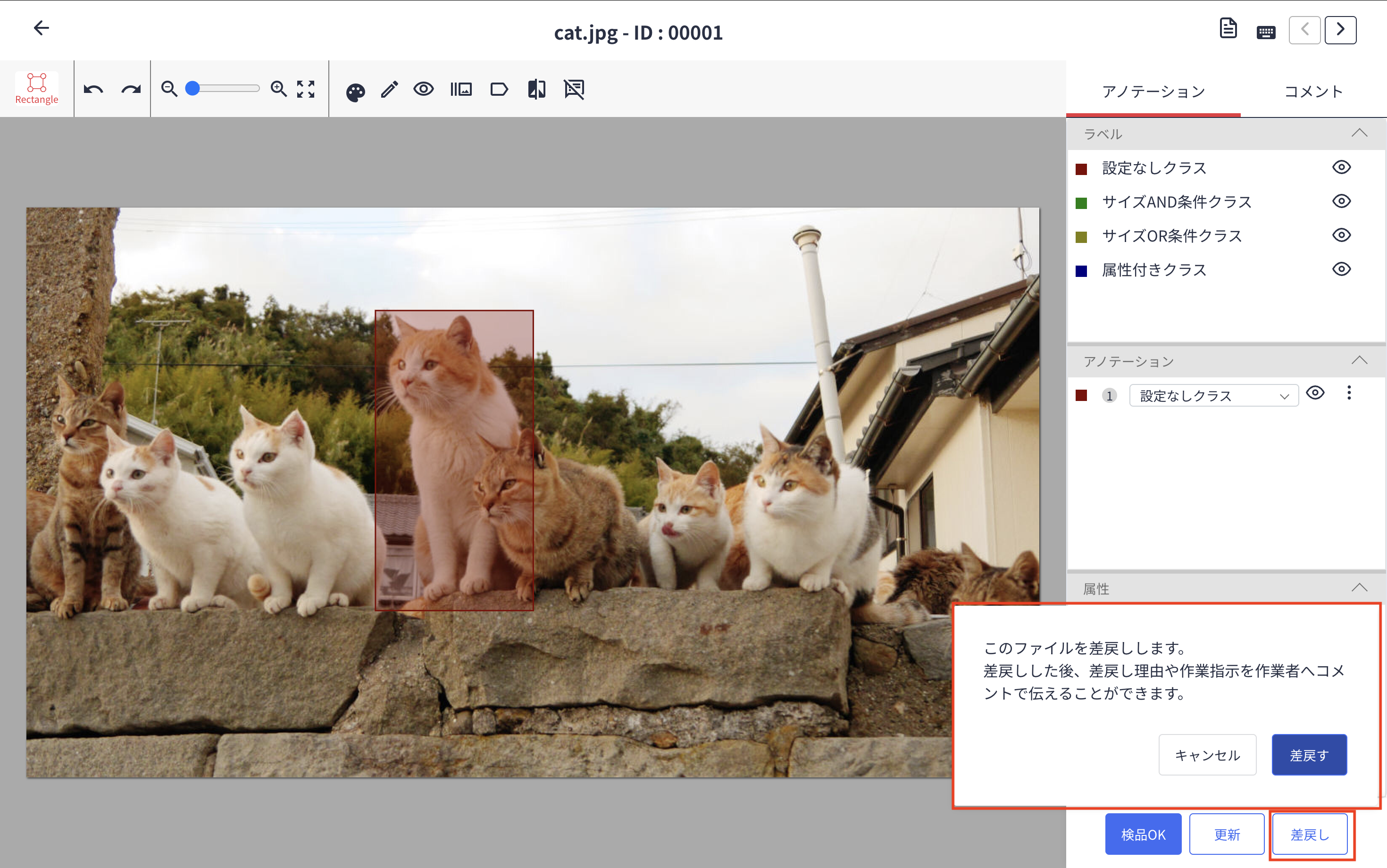Open the color palette icon
Image resolution: width=1387 pixels, height=868 pixels.
click(x=355, y=92)
